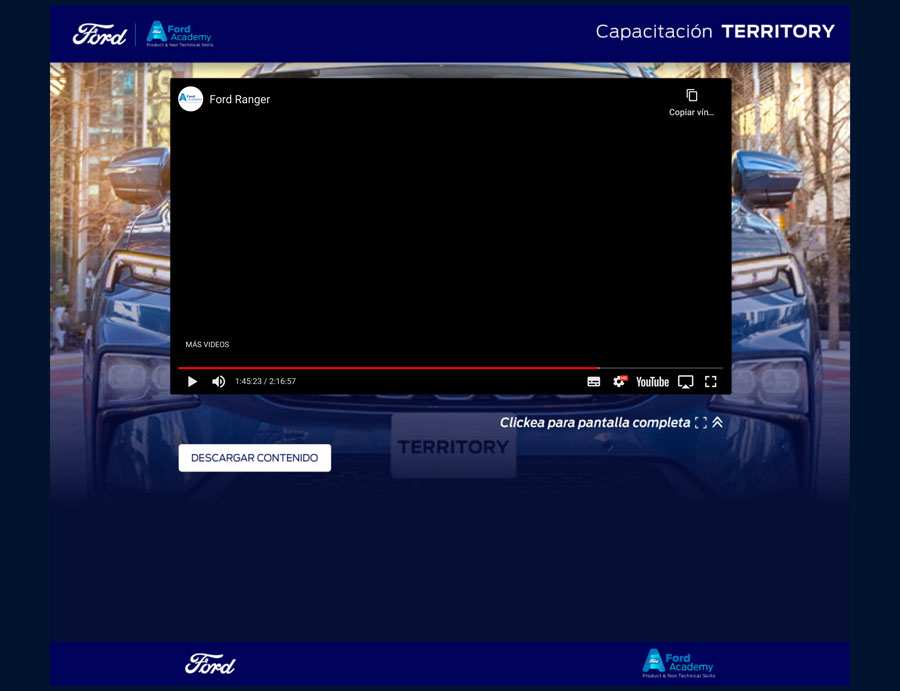900x691 pixels.
Task: Play the Ford Ranger video
Action: click(x=192, y=381)
